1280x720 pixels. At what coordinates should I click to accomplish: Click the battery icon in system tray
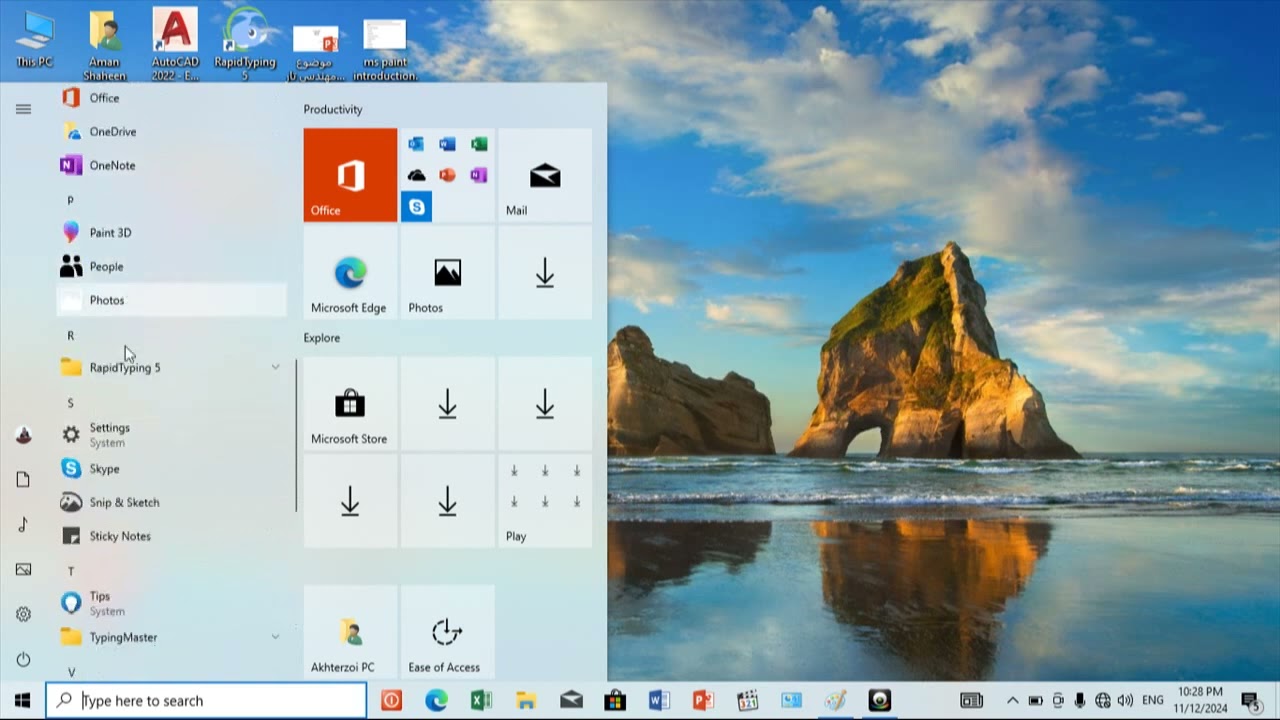pos(1035,701)
